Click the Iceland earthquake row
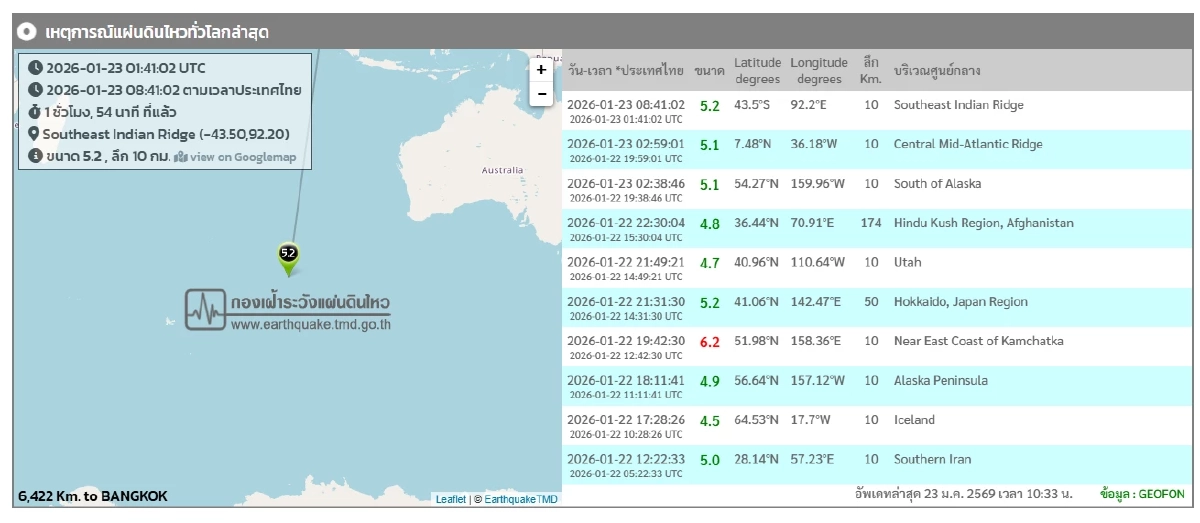The width and height of the screenshot is (1200, 523). [914, 420]
